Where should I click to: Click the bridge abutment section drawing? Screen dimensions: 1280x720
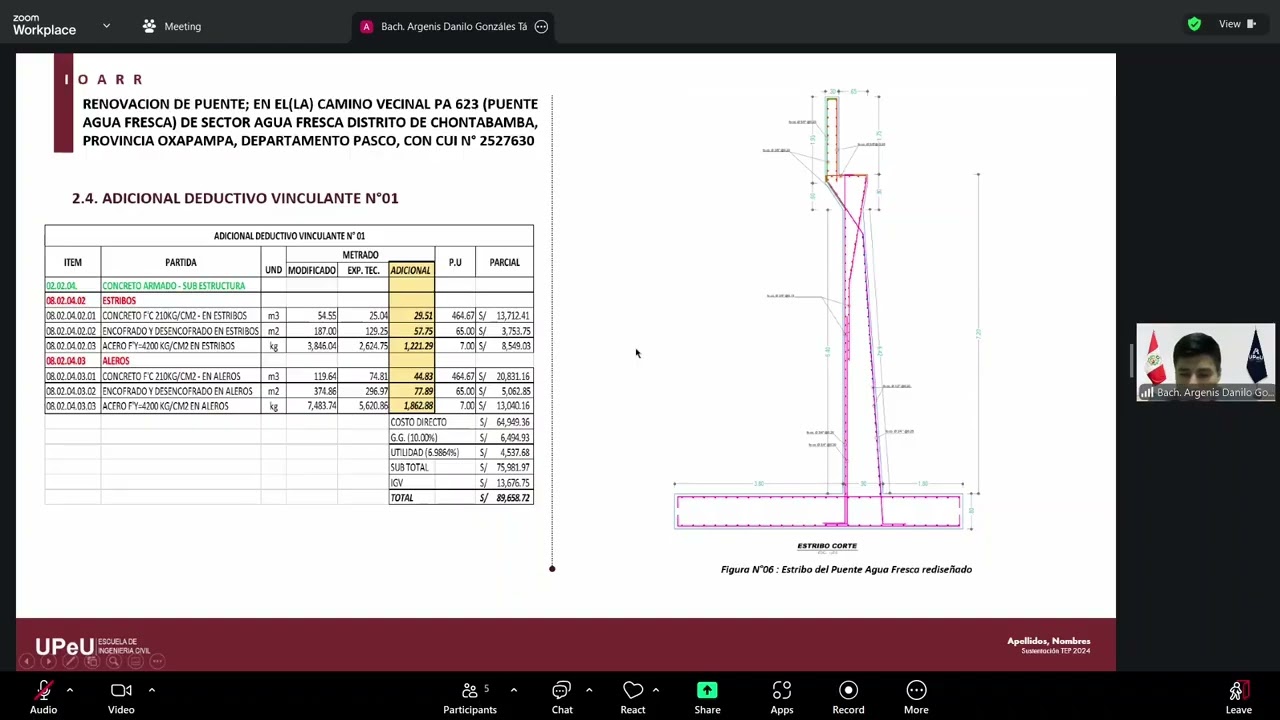point(827,310)
